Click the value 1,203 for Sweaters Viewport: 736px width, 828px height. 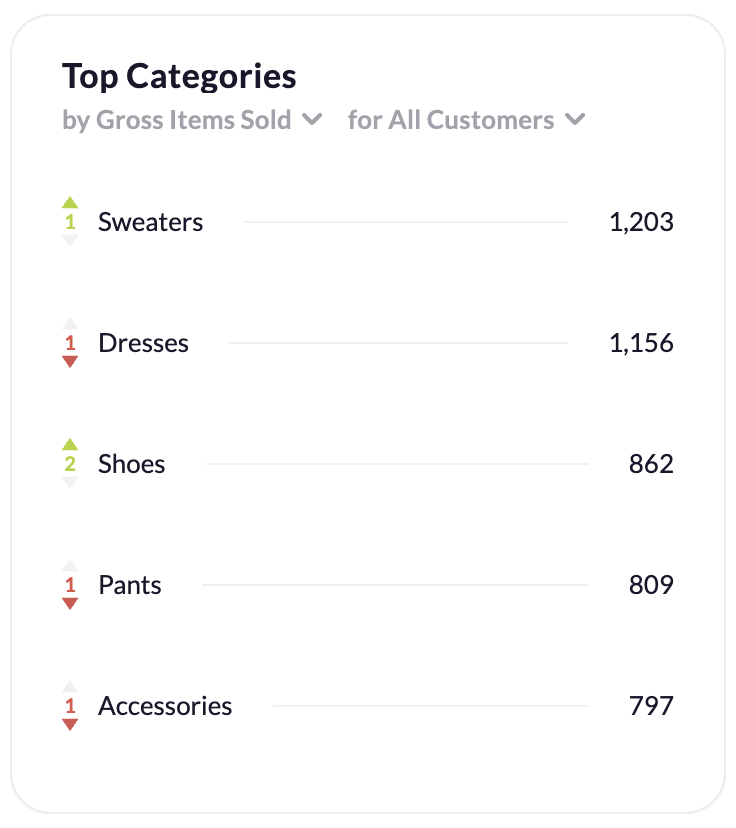(641, 222)
